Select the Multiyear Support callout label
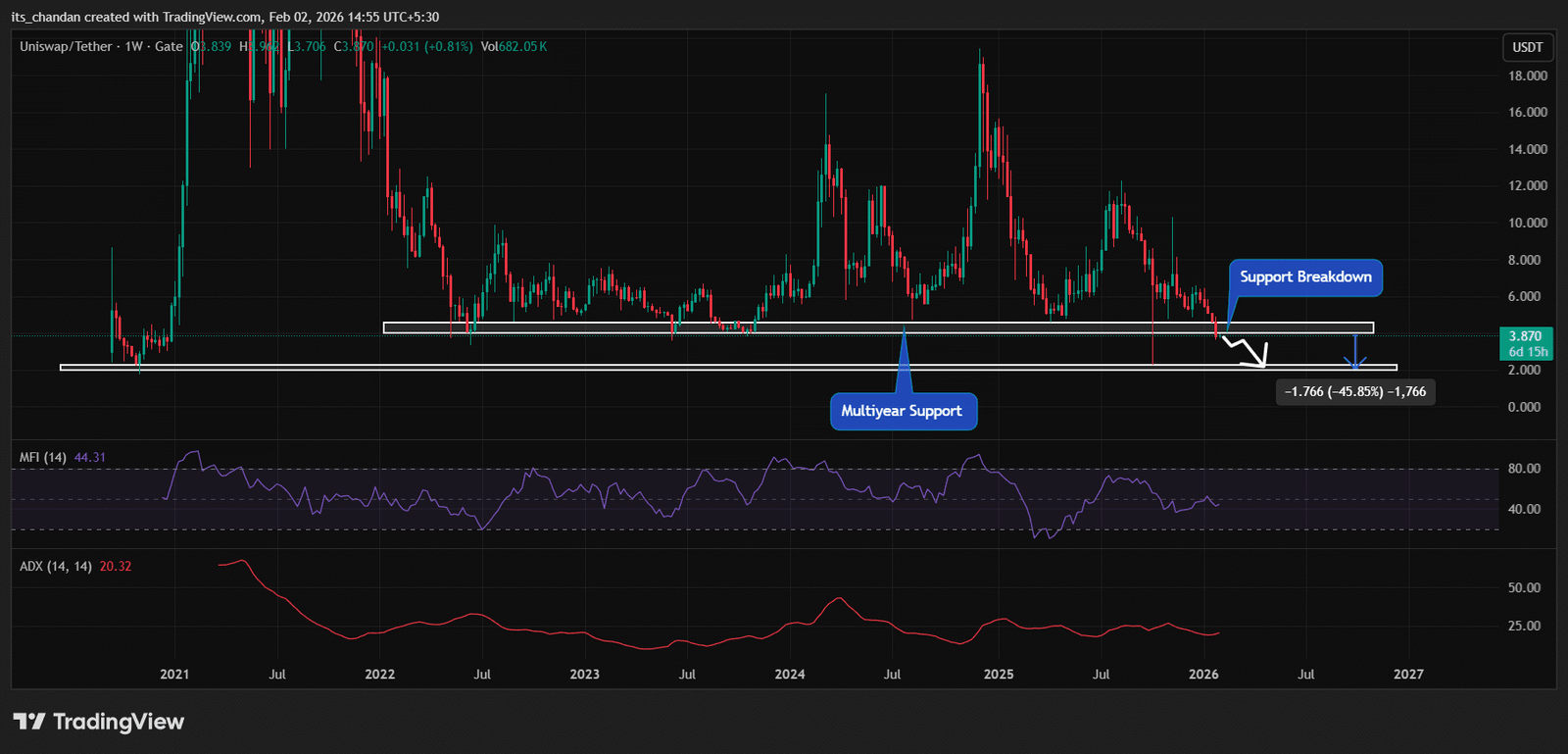 tap(902, 411)
